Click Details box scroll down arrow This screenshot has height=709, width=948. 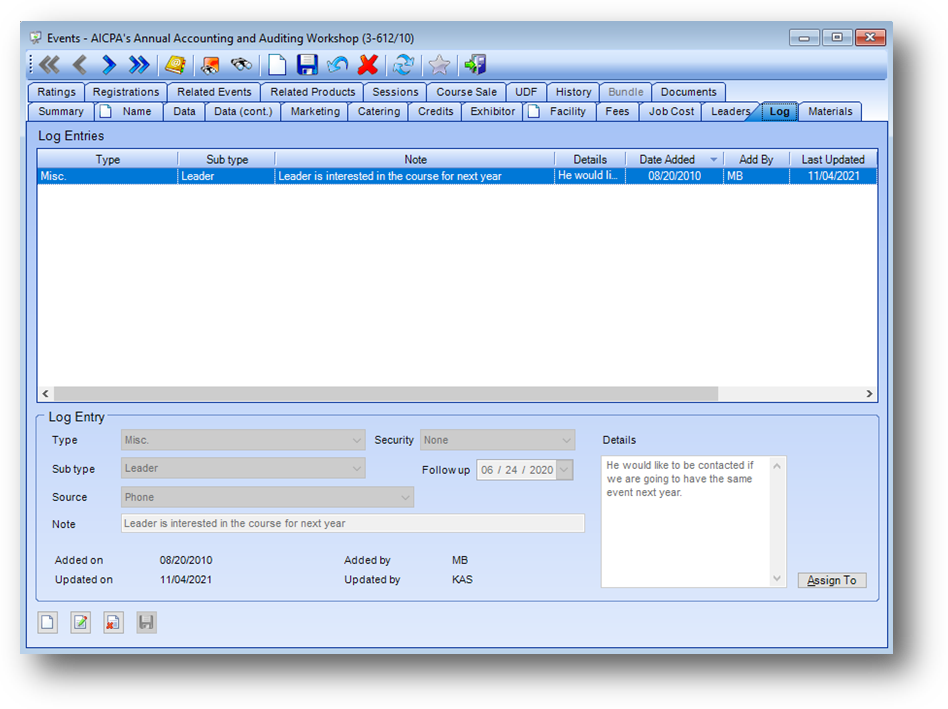point(777,578)
